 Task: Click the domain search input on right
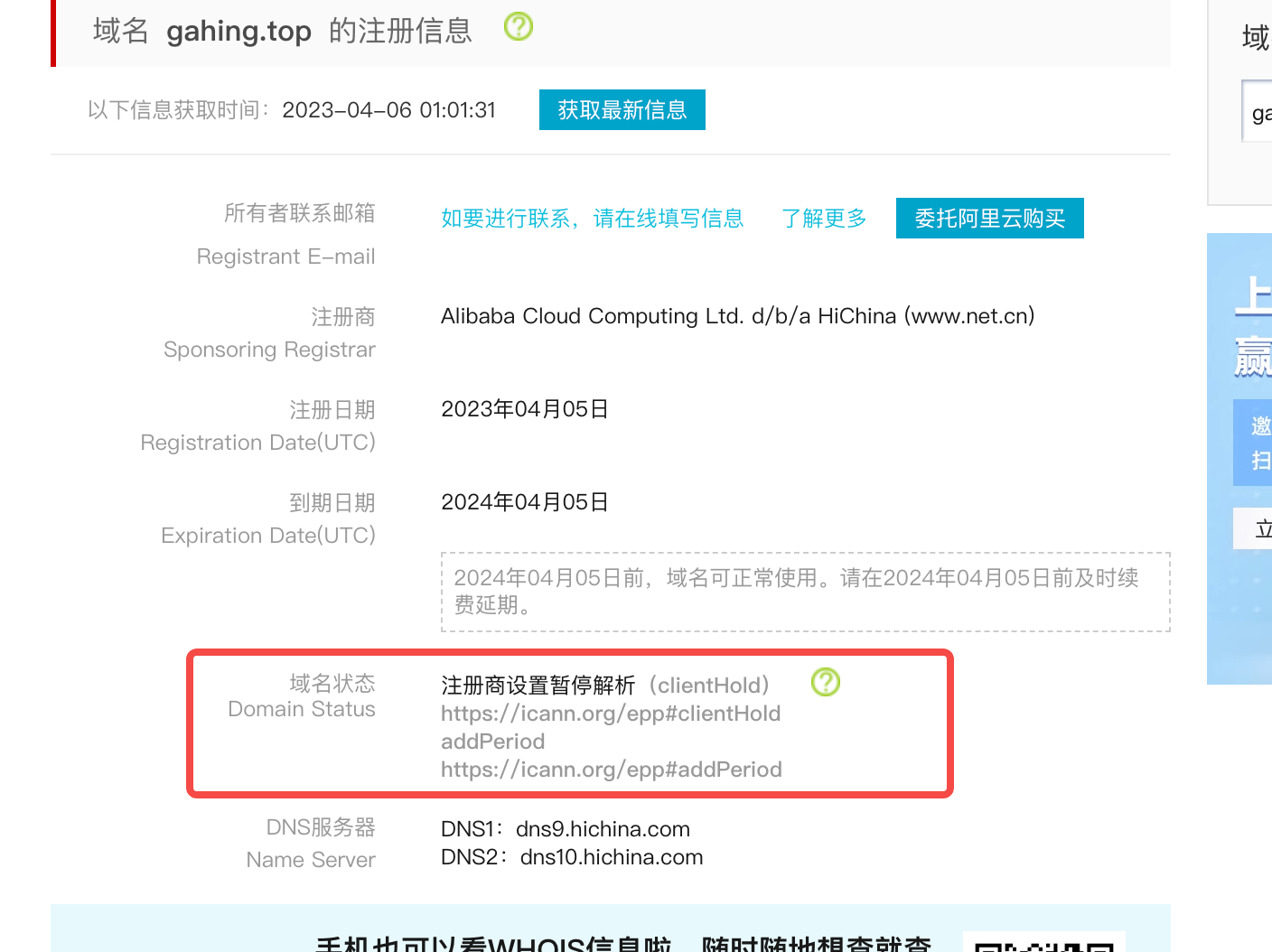tap(1258, 112)
